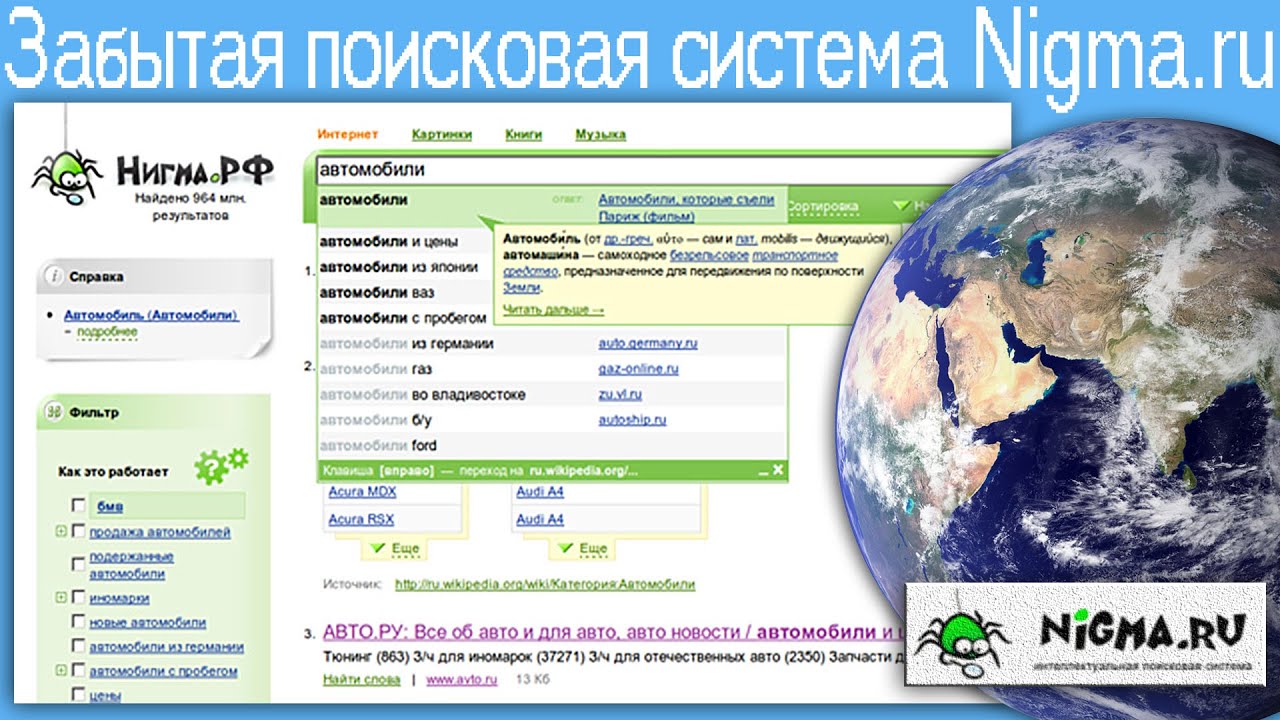Expand the продажа автомобилей filter group

(61, 532)
